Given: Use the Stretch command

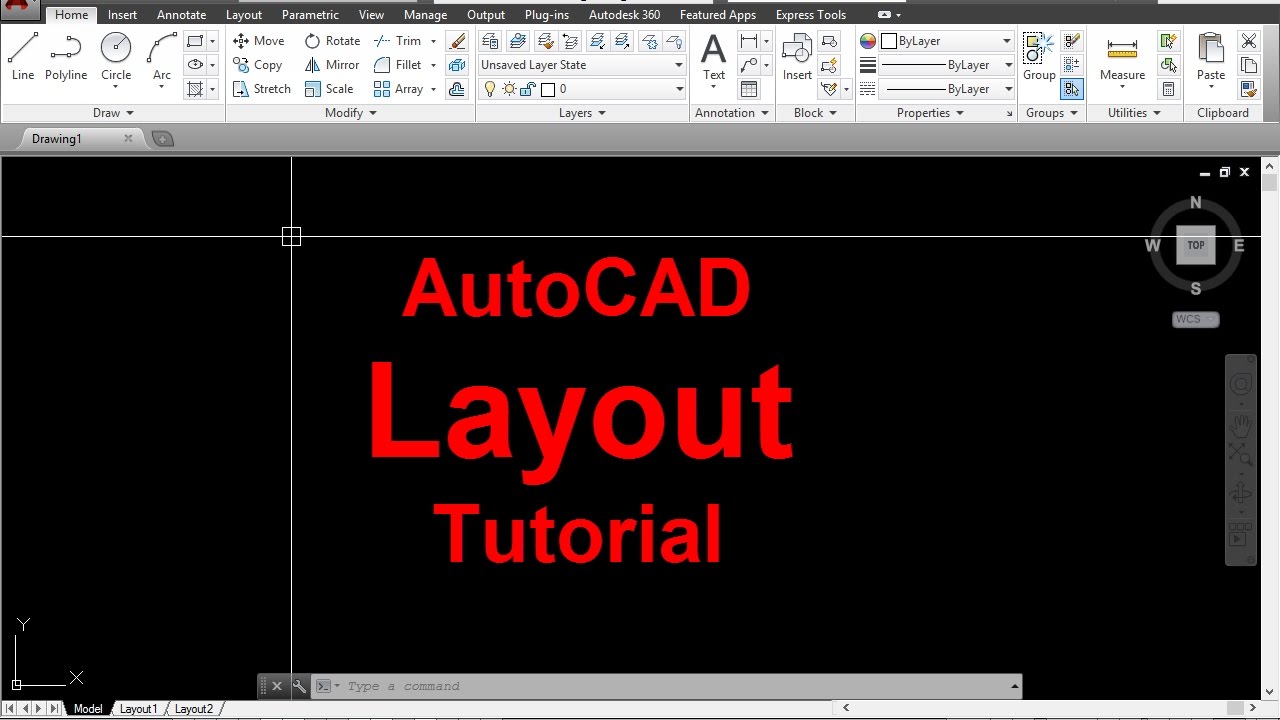Looking at the screenshot, I should pos(262,89).
